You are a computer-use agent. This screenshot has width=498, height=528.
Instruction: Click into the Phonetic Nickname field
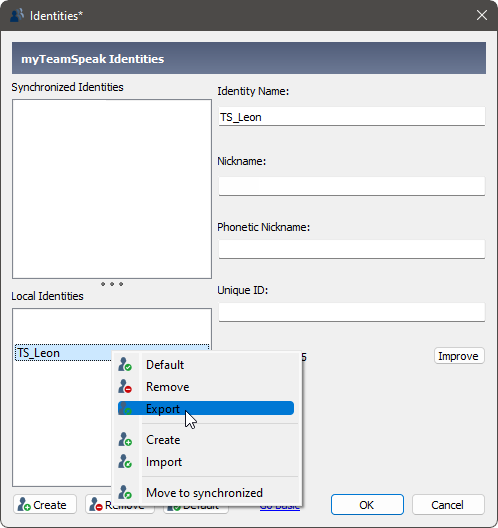click(352, 249)
